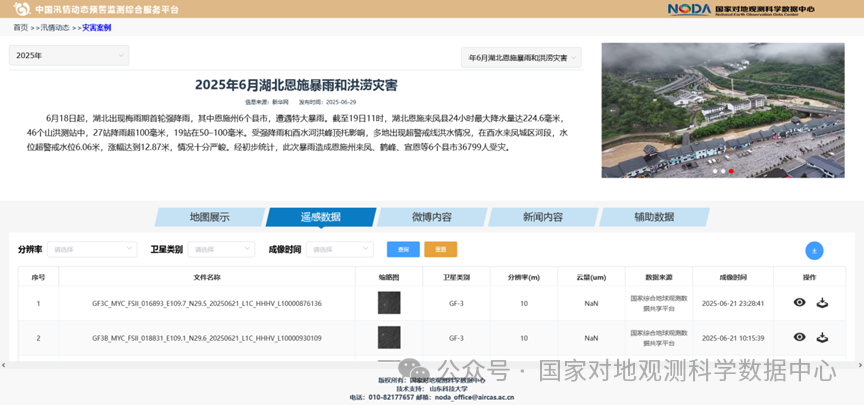The width and height of the screenshot is (864, 405).
Task: Expand the 2025年 year dropdown
Action: pyautogui.click(x=68, y=56)
